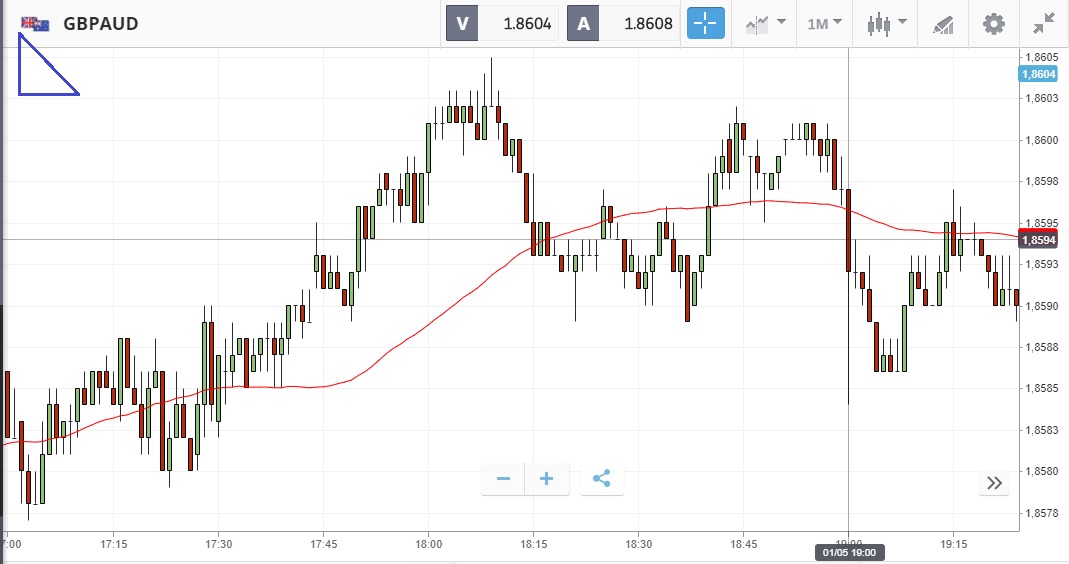Click the 1.8594 crosshair price label
Viewport: 1069px width, 564px height.
point(1038,239)
